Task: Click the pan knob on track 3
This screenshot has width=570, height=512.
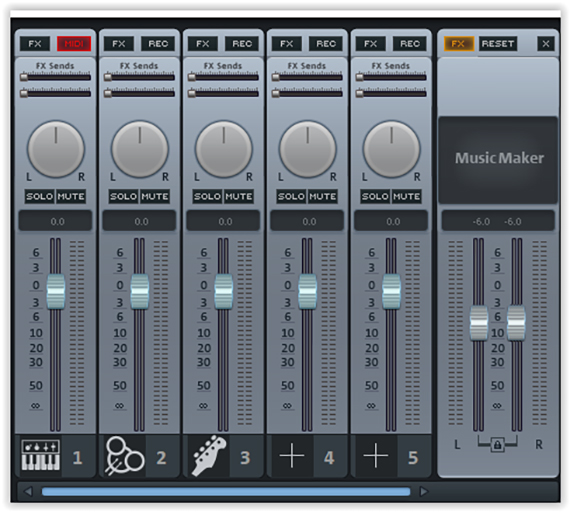Action: [x=224, y=149]
